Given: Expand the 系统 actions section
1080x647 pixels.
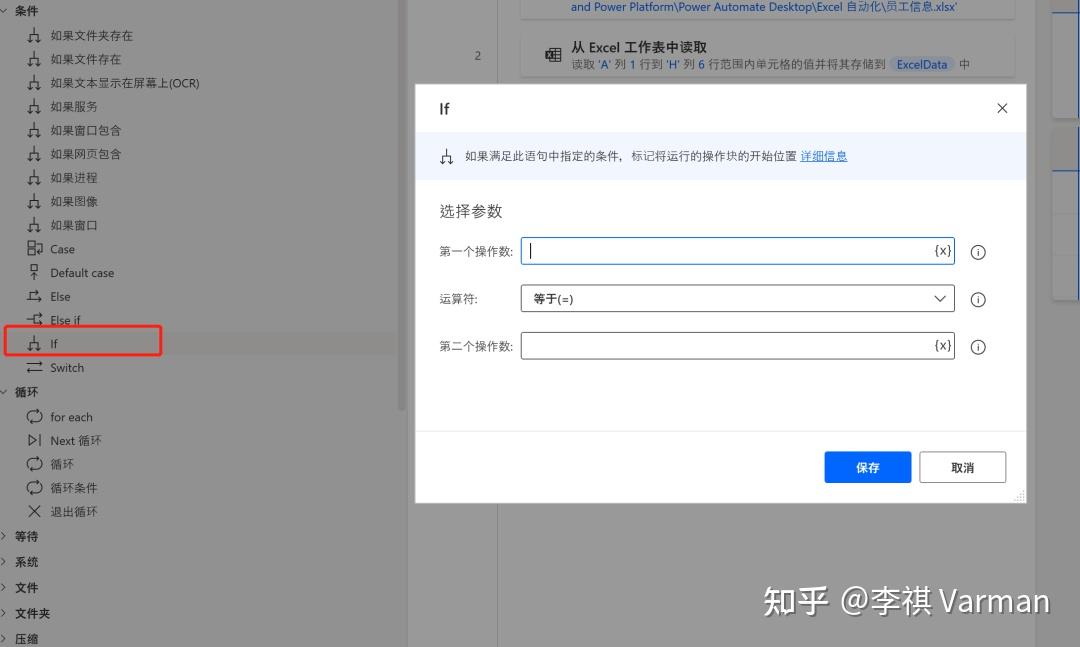Looking at the screenshot, I should 8,562.
